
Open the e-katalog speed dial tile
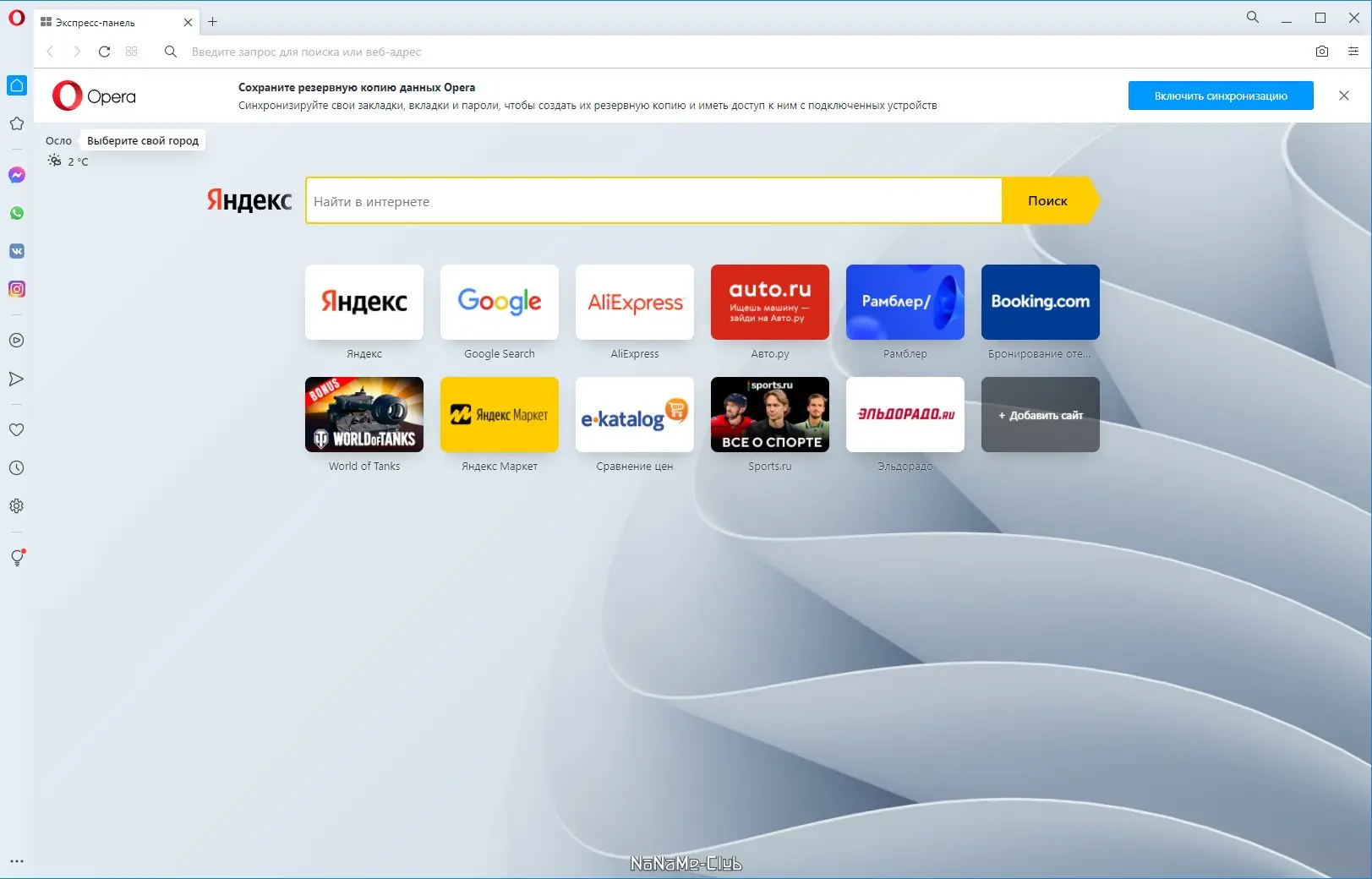click(635, 414)
